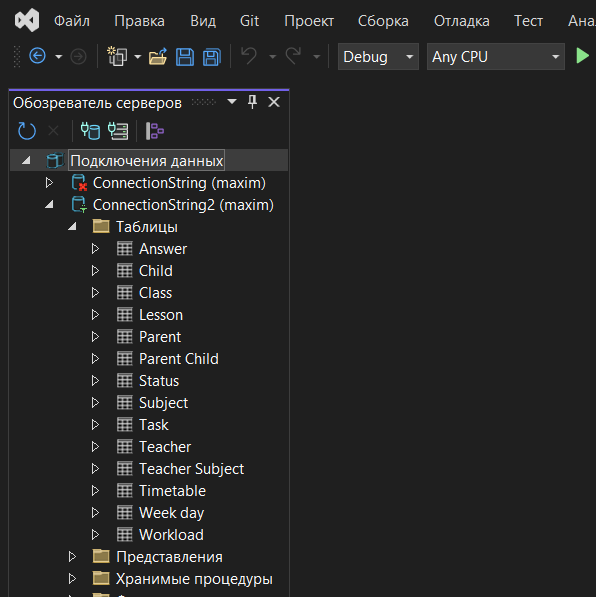
Task: Open the Server Explorer window options arrow
Action: click(232, 102)
